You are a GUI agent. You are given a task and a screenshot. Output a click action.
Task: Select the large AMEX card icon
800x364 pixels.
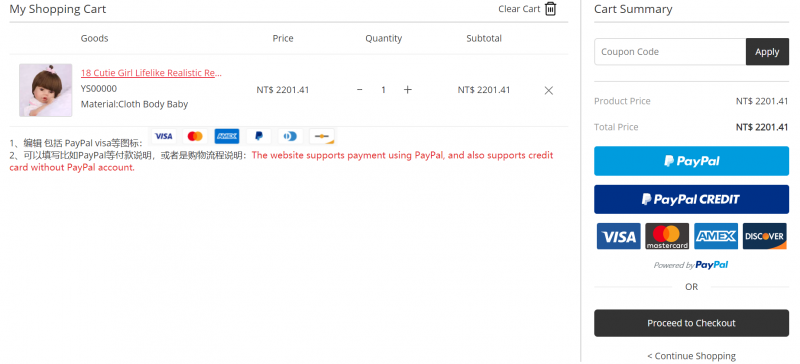pyautogui.click(x=716, y=236)
